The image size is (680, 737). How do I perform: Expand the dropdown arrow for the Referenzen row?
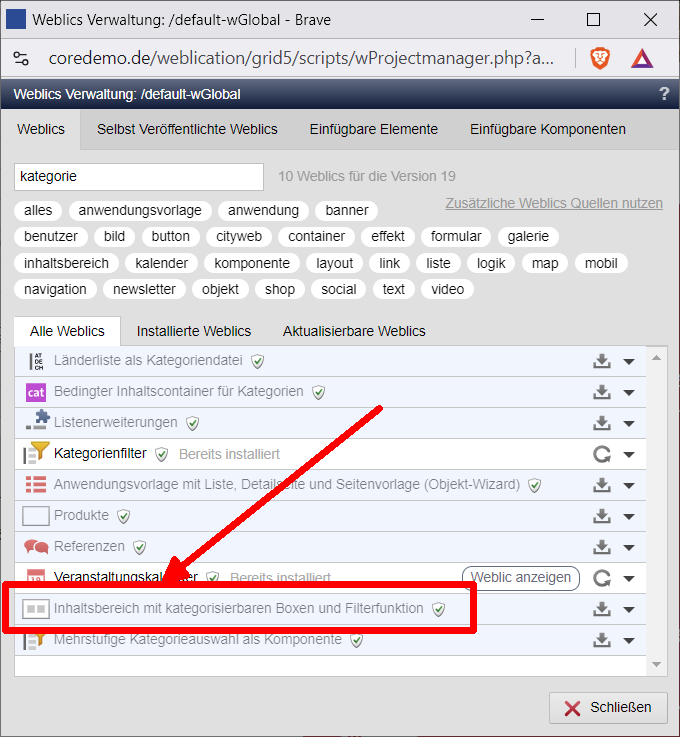pos(629,547)
